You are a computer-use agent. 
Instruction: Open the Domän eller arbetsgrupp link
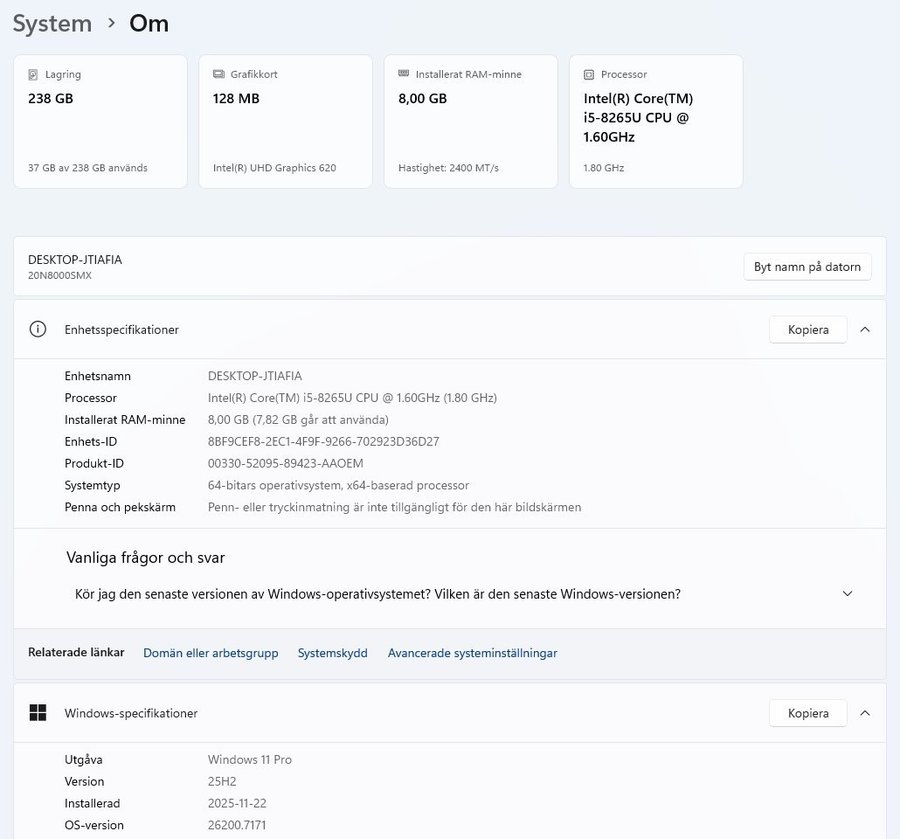211,653
